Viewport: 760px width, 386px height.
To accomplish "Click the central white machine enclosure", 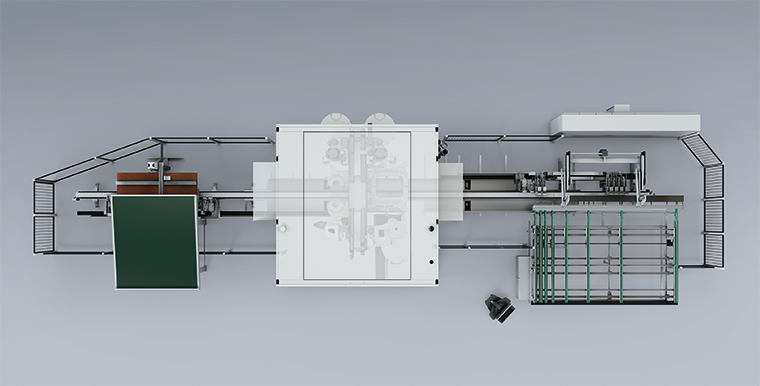I will [x=357, y=206].
